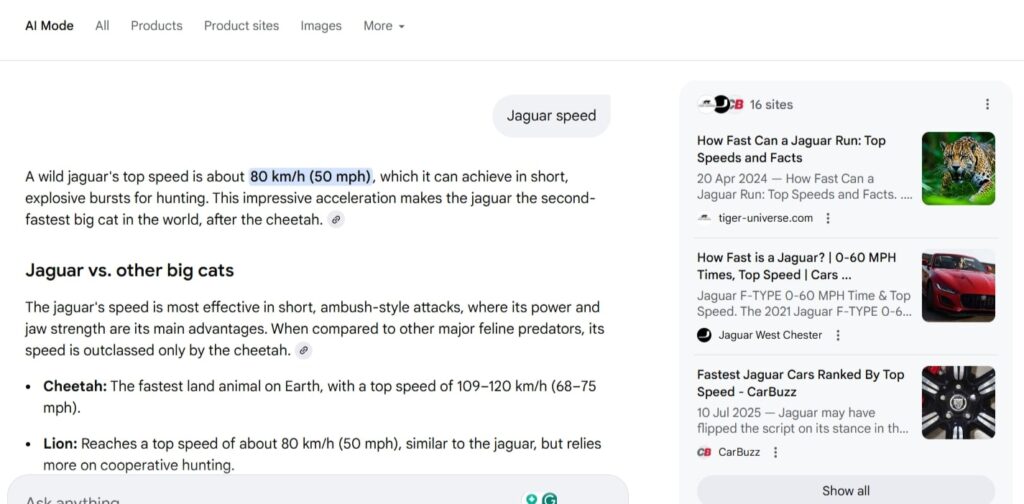Open options menu for Jaguar West Chester result
Image resolution: width=1024 pixels, height=504 pixels.
point(838,335)
